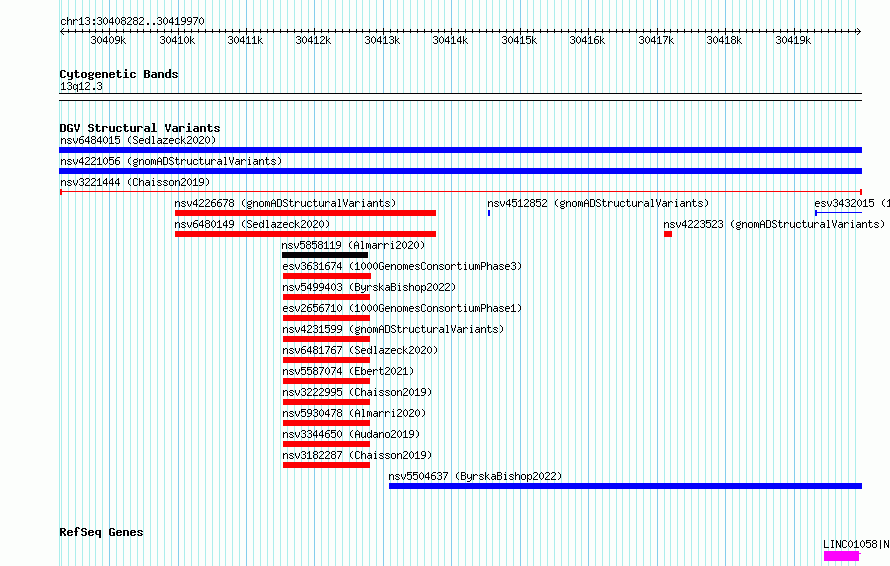The height and width of the screenshot is (566, 890).
Task: Click the red bar under nsv6480149
Action: (305, 234)
